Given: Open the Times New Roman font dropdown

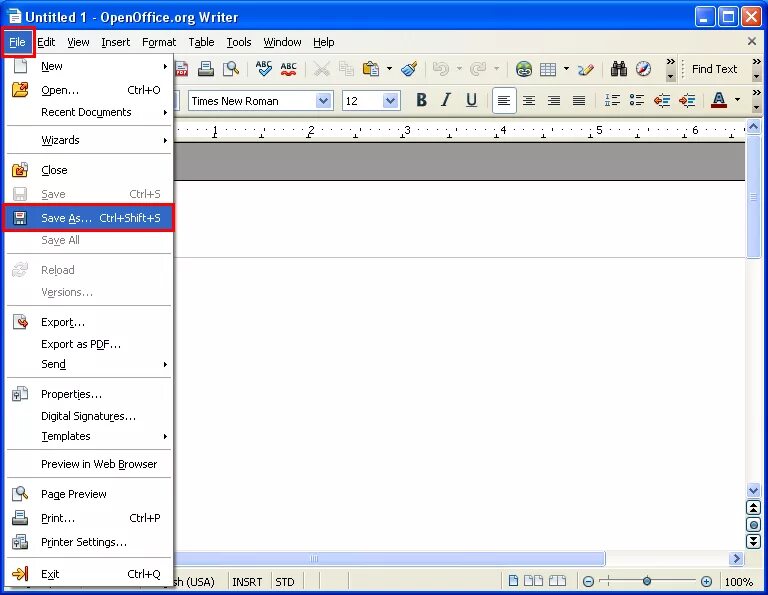Looking at the screenshot, I should [323, 101].
